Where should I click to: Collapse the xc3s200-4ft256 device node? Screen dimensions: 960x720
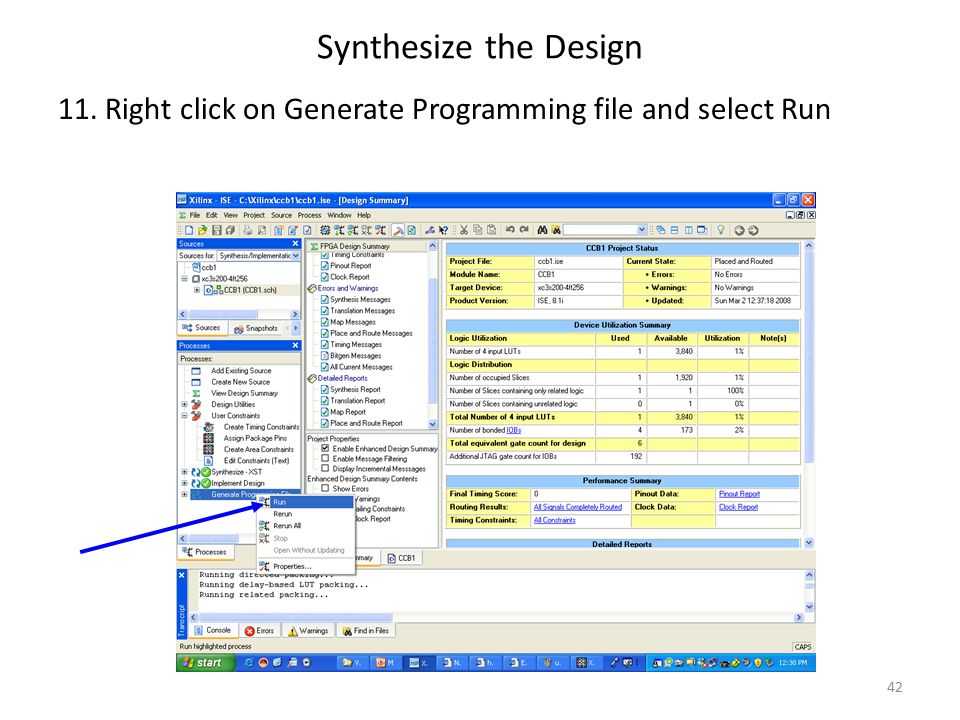click(x=184, y=279)
